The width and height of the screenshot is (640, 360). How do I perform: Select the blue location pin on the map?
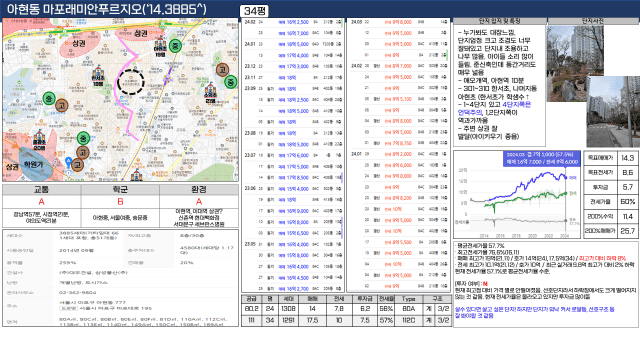pos(69,162)
